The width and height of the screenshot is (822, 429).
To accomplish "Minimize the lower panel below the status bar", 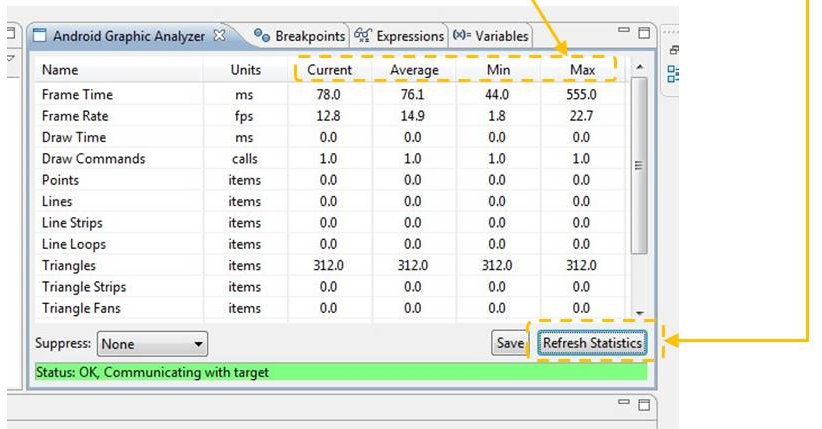I will pos(624,402).
